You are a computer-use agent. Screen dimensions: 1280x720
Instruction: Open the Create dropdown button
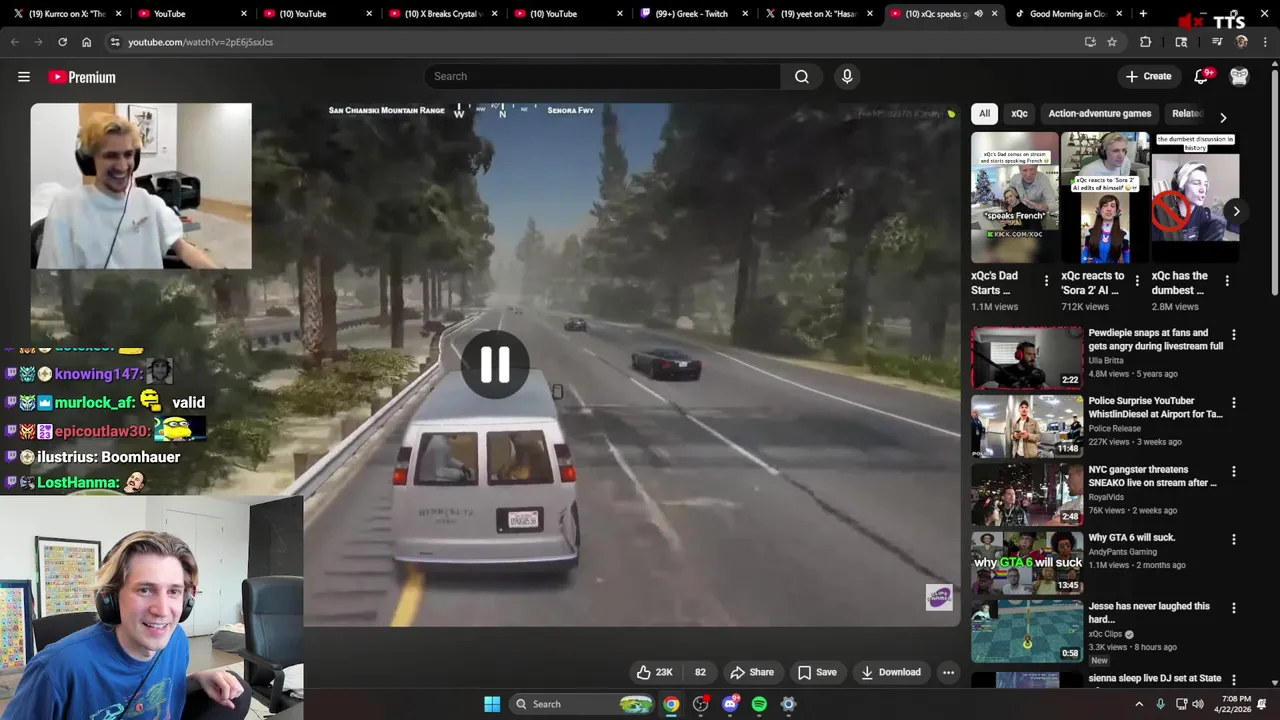coord(1148,76)
